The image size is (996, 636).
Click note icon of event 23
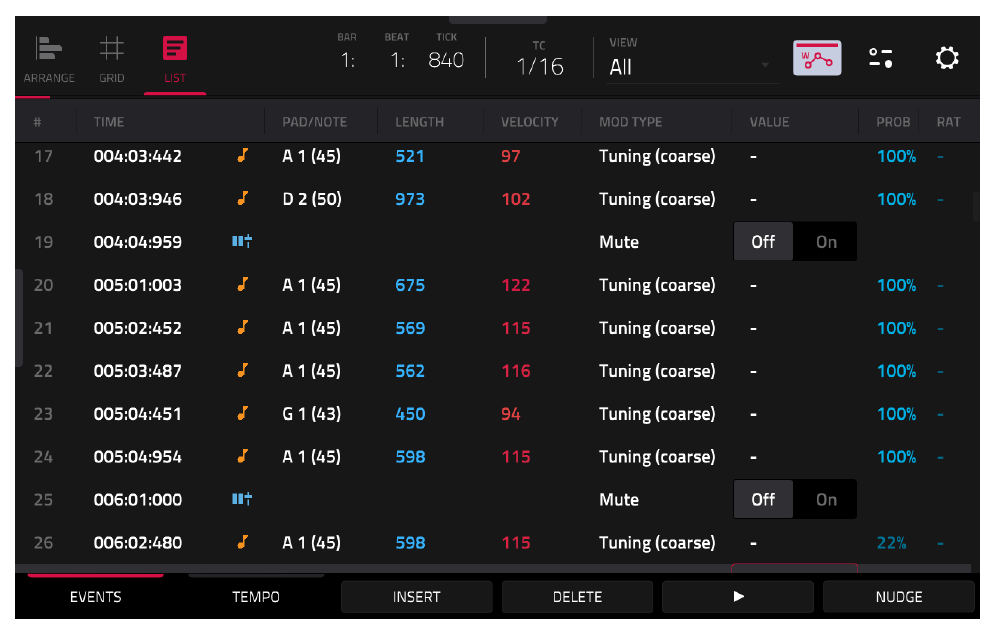242,414
